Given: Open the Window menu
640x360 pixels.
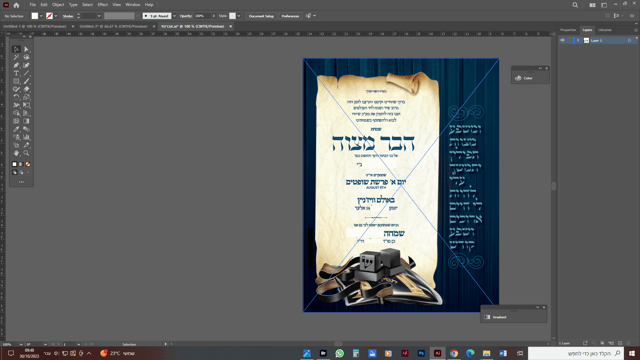Looking at the screenshot, I should coord(133,5).
